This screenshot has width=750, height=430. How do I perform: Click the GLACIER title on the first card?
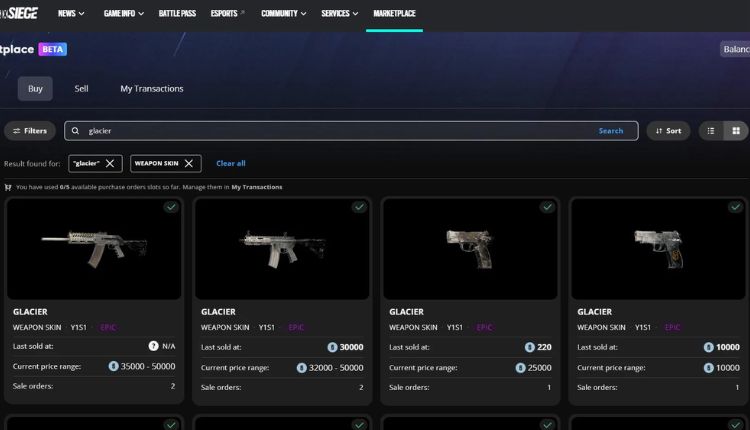coord(30,312)
